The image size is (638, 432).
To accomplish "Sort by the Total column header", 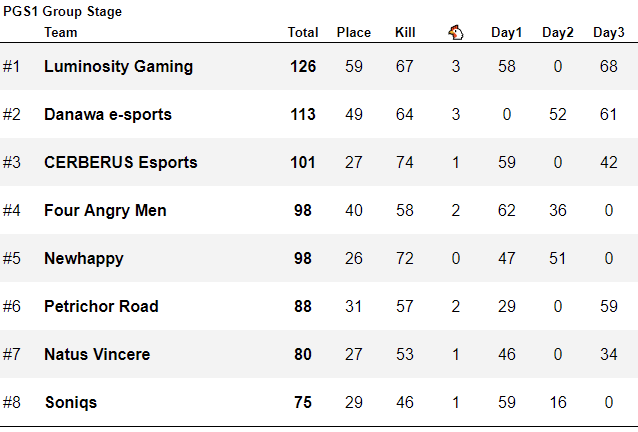I will tap(303, 32).
